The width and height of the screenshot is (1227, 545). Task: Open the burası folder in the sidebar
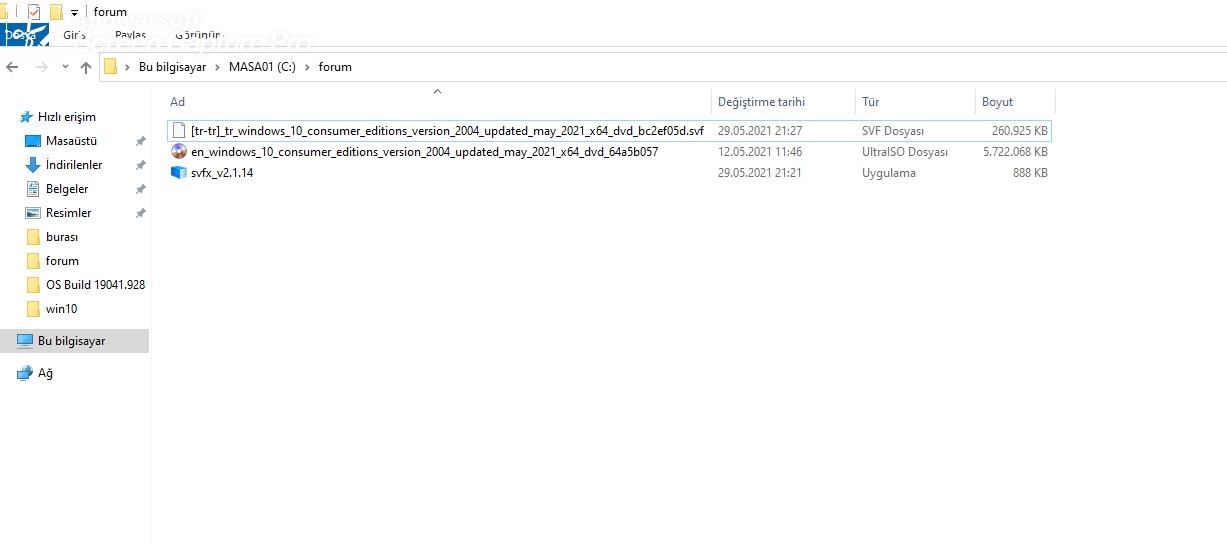coord(62,237)
